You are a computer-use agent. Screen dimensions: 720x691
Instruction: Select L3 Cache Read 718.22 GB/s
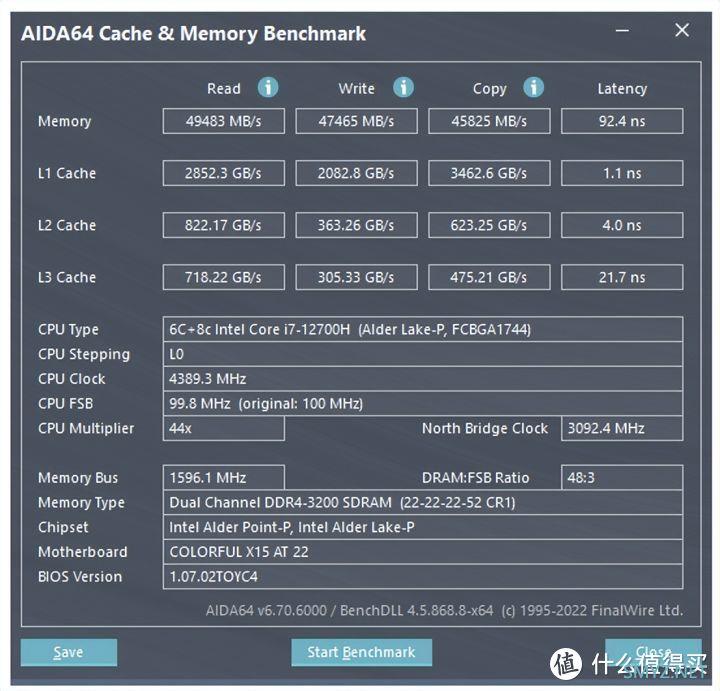pyautogui.click(x=224, y=277)
